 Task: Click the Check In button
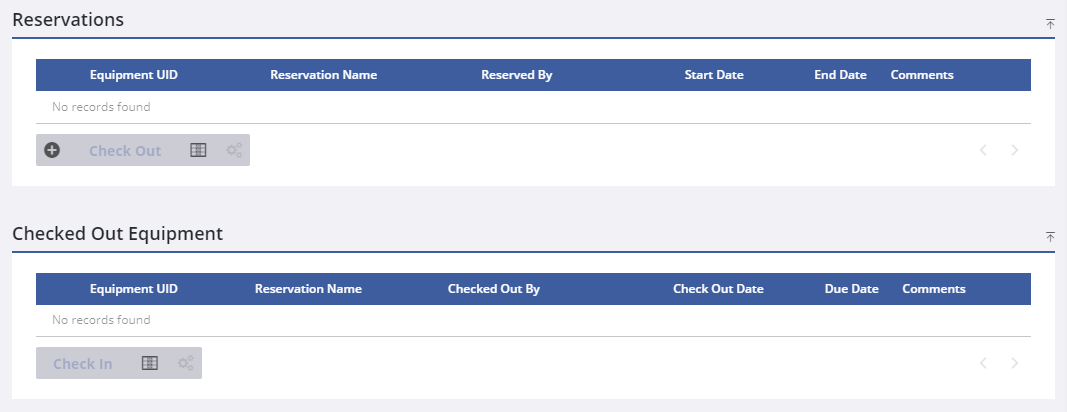pyautogui.click(x=82, y=364)
